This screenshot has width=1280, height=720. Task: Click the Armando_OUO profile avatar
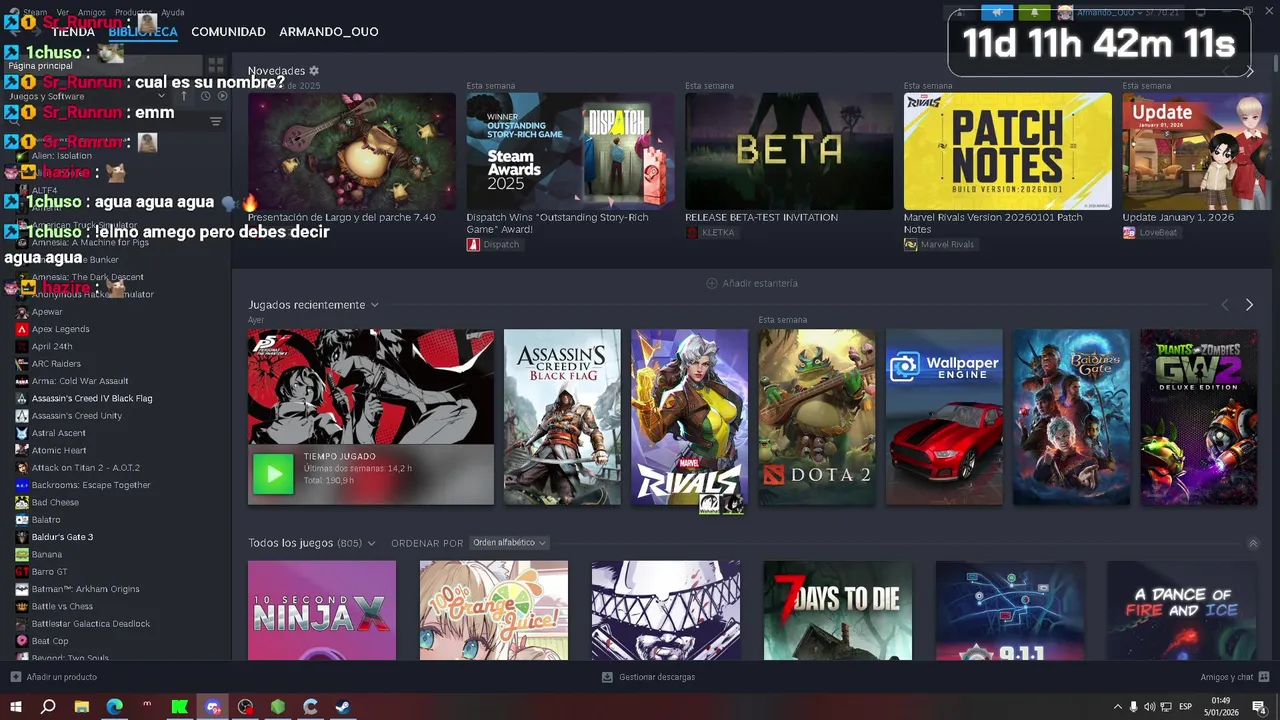pyautogui.click(x=1065, y=12)
